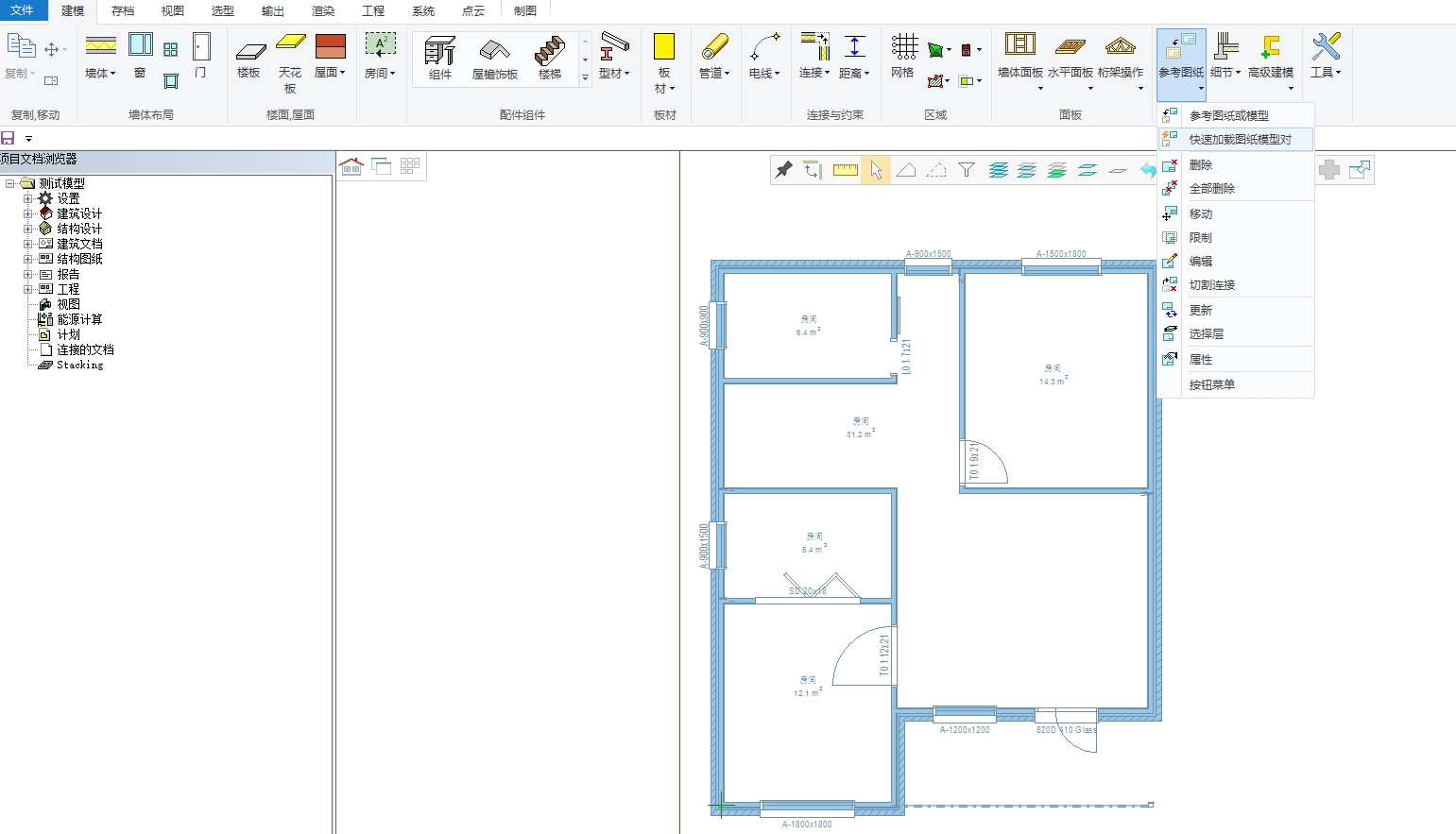Select the 电线 wire tool
1456x834 pixels.
764,46
